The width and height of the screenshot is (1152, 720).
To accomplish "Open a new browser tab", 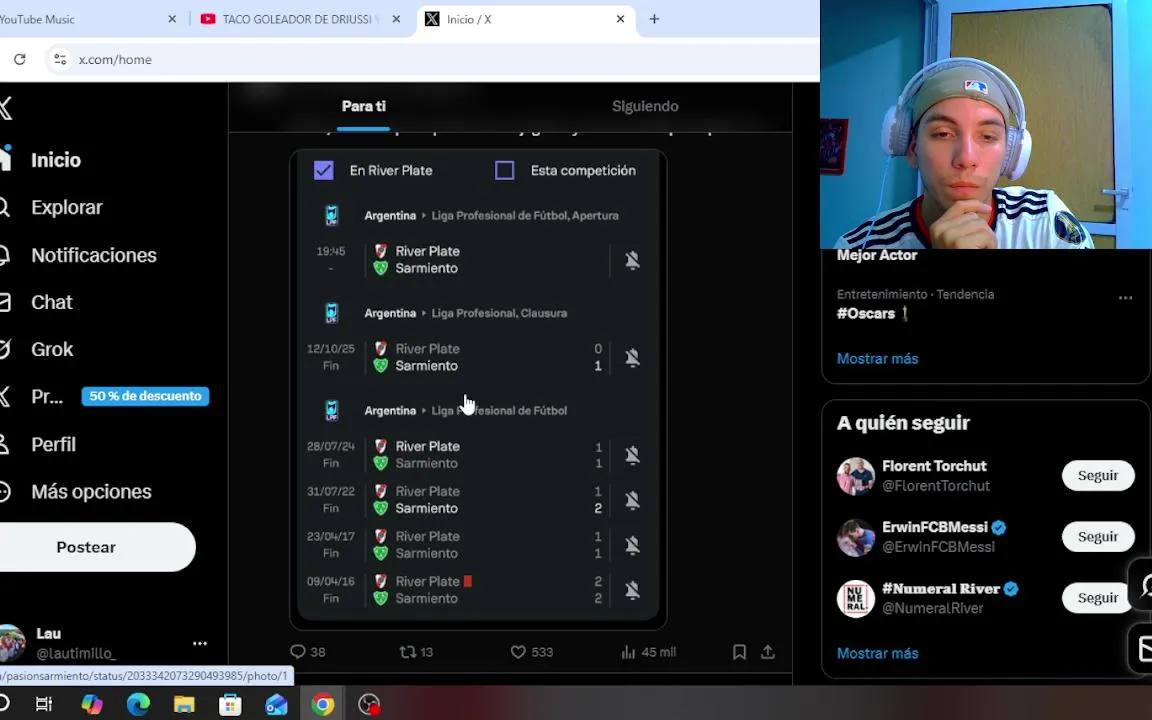I will click(x=654, y=19).
